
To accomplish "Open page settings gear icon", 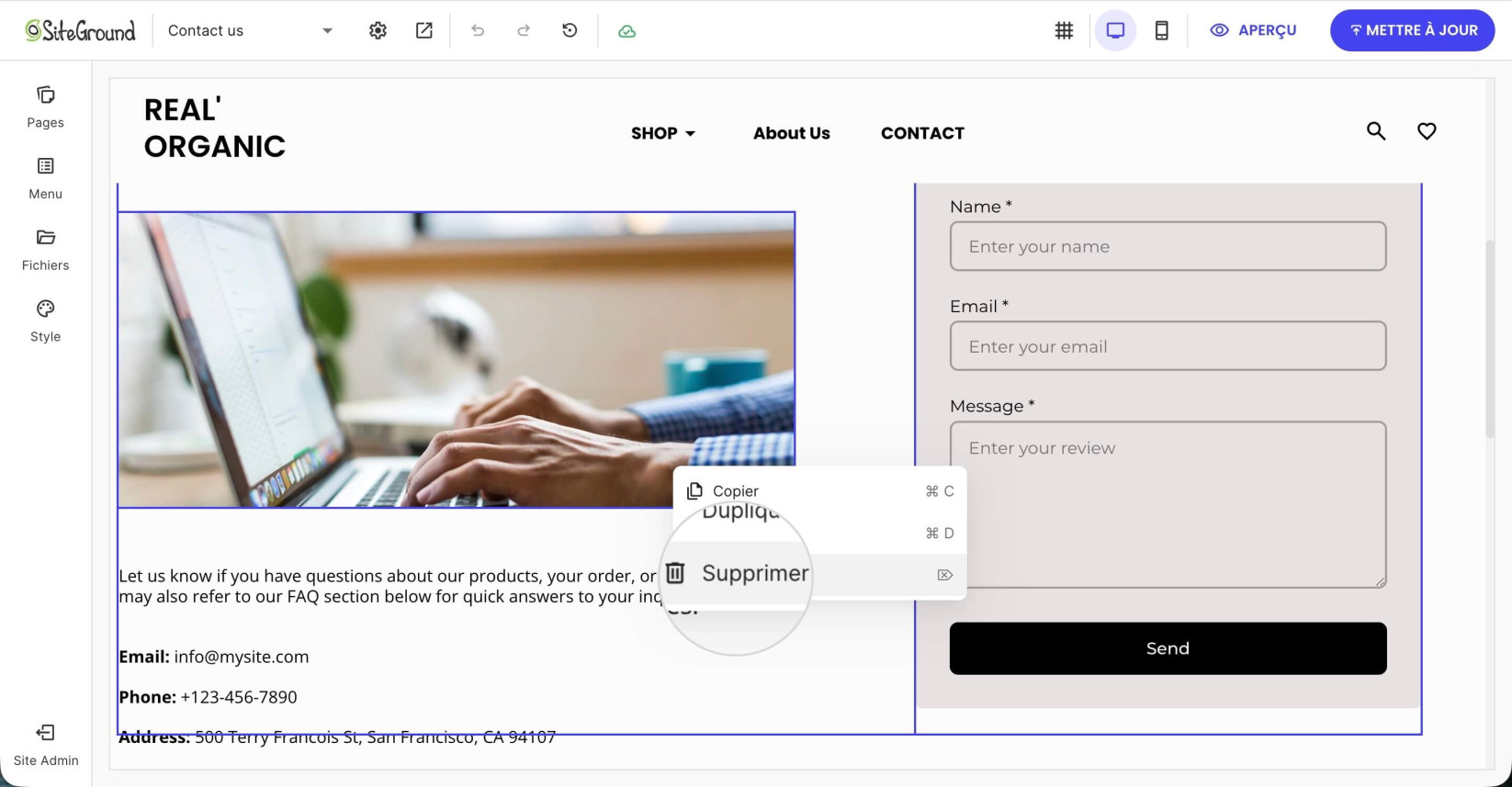I will tap(378, 30).
